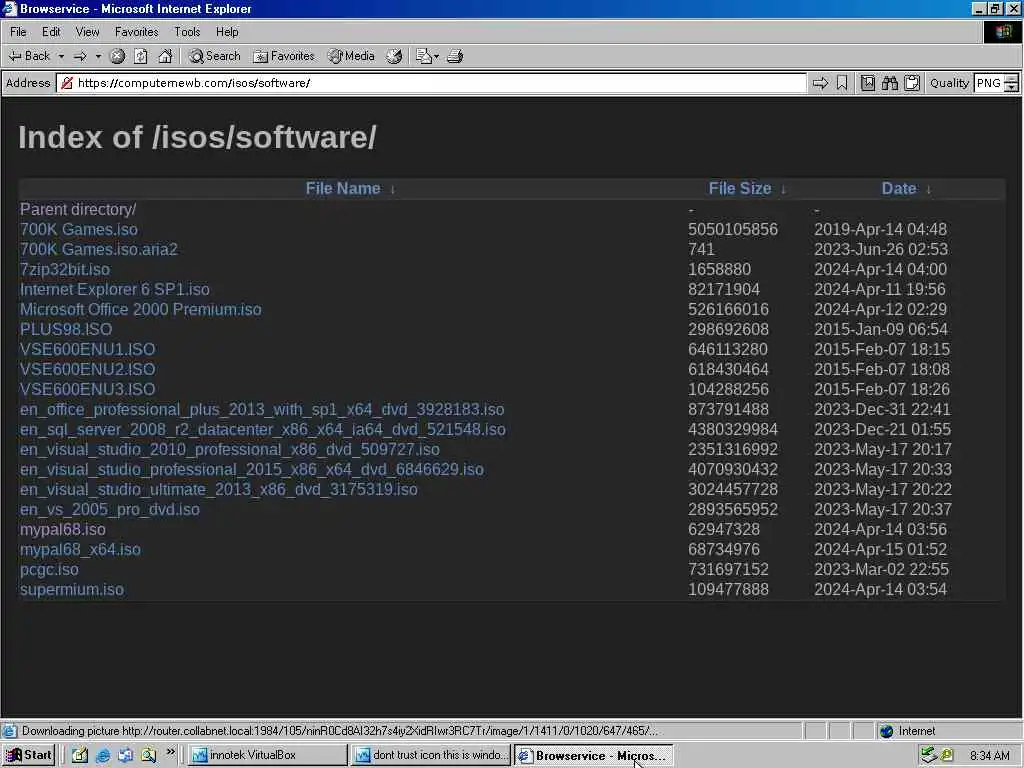The height and width of the screenshot is (768, 1024).
Task: Download mypal68.iso
Action: click(63, 530)
